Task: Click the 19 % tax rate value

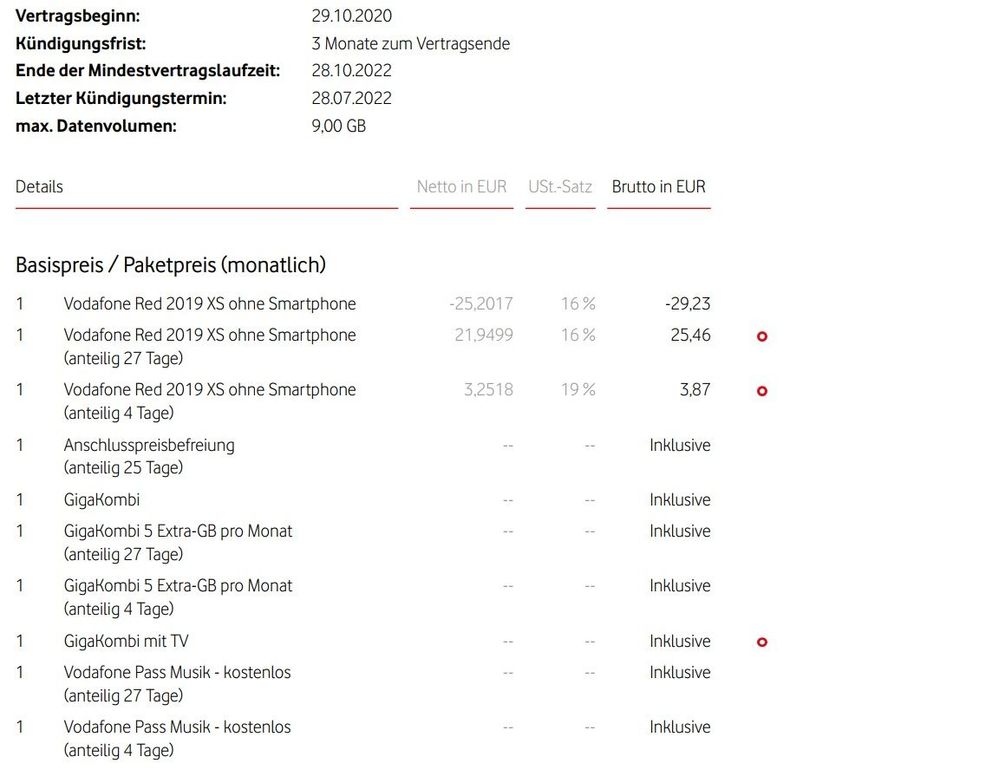Action: point(577,390)
